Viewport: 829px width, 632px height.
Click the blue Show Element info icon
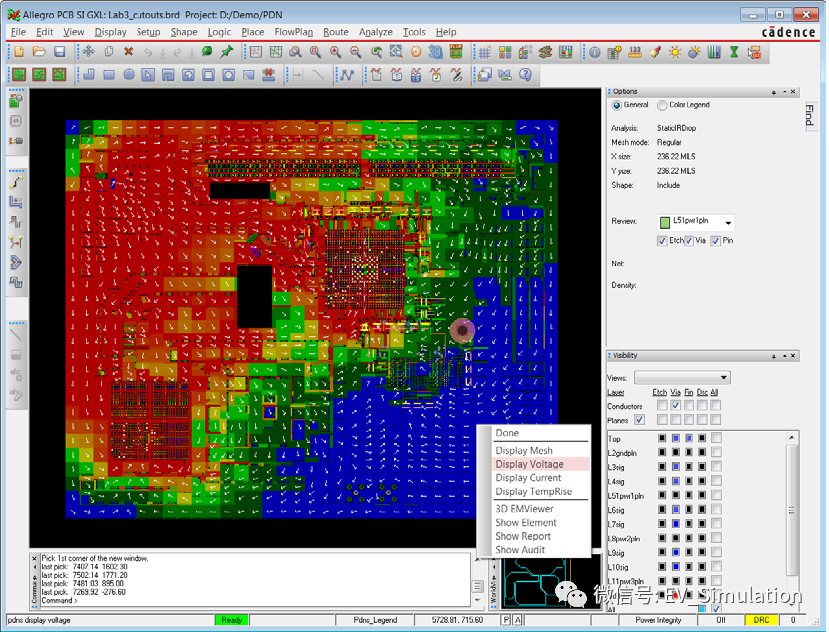pyautogui.click(x=595, y=52)
